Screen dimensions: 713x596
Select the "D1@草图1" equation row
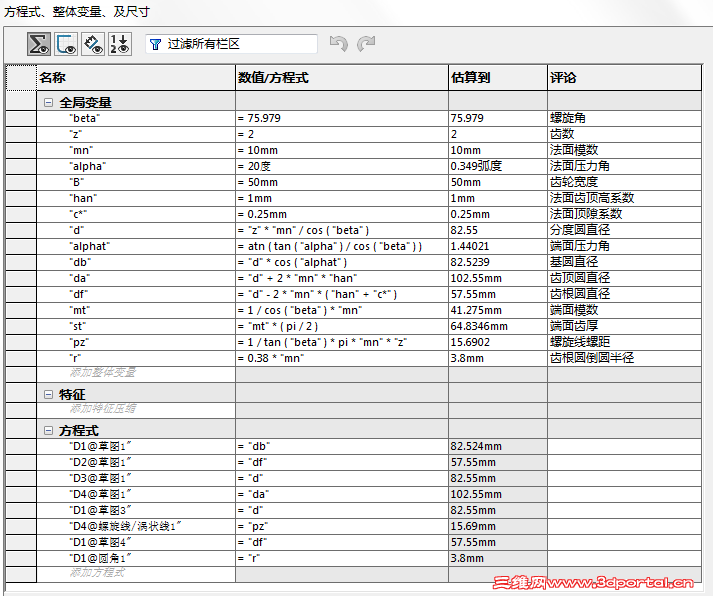136,446
